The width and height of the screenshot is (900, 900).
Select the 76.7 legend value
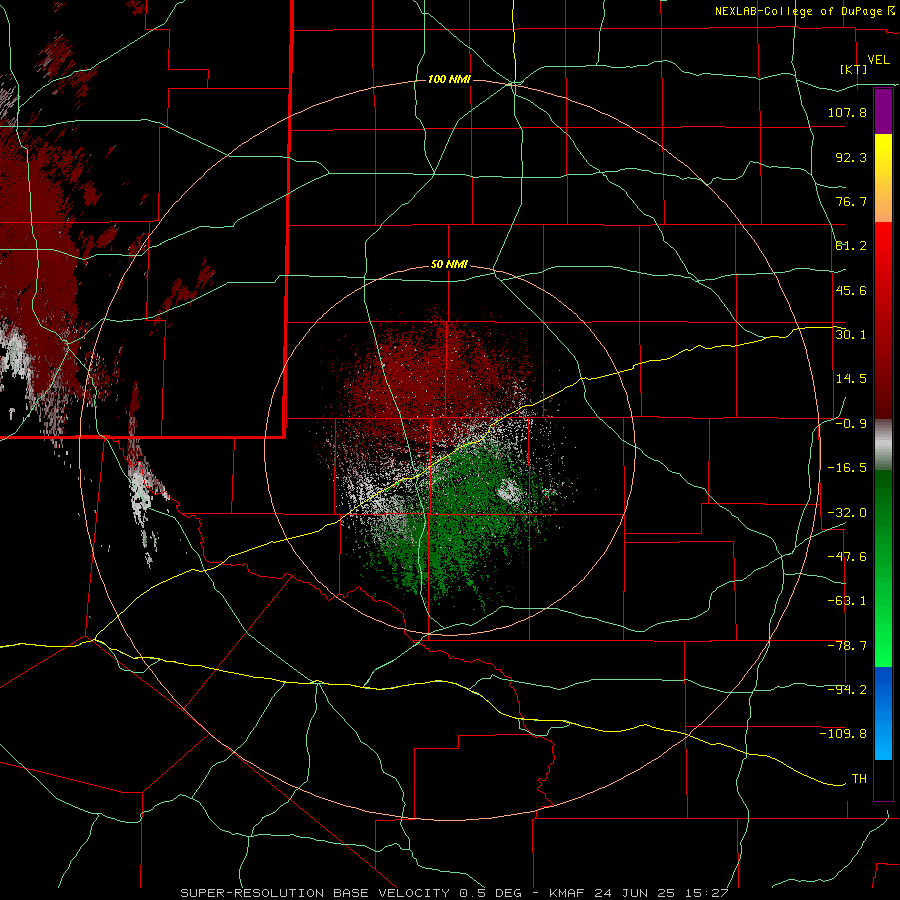click(851, 201)
